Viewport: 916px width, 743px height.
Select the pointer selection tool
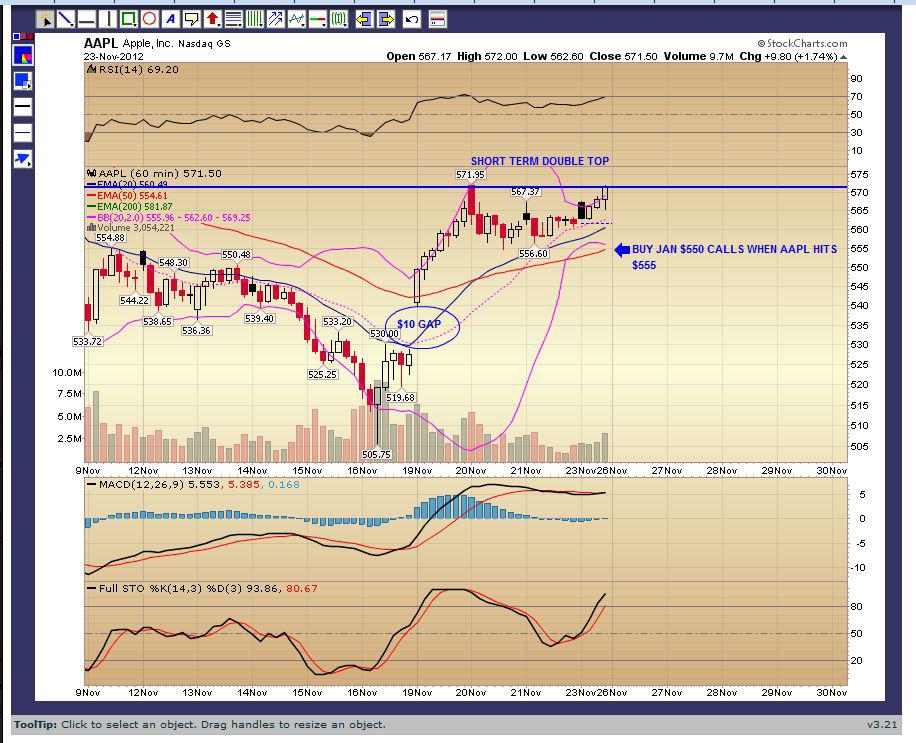pos(45,20)
